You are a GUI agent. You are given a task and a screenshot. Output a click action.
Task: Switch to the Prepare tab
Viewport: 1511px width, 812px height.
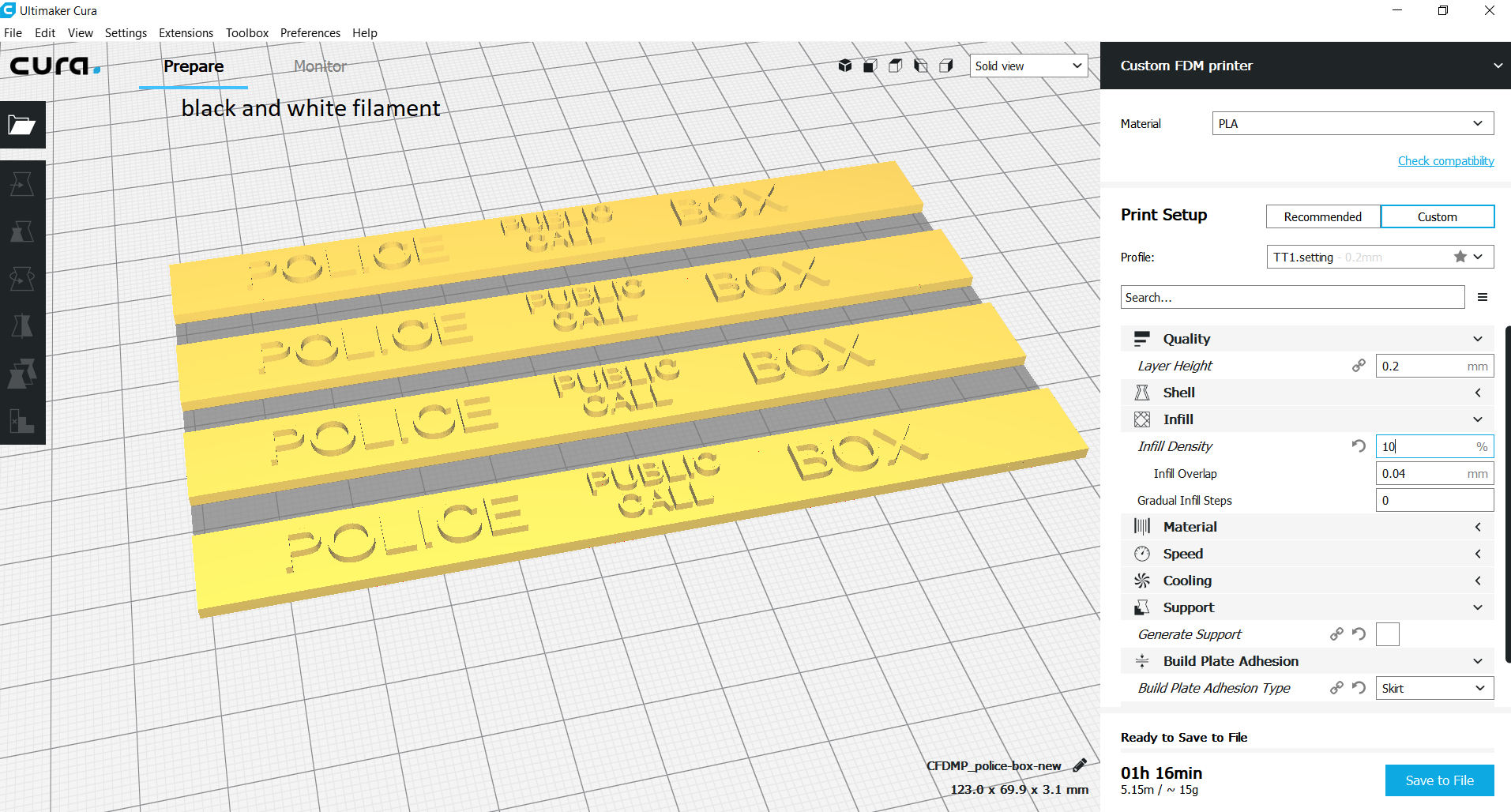194,66
